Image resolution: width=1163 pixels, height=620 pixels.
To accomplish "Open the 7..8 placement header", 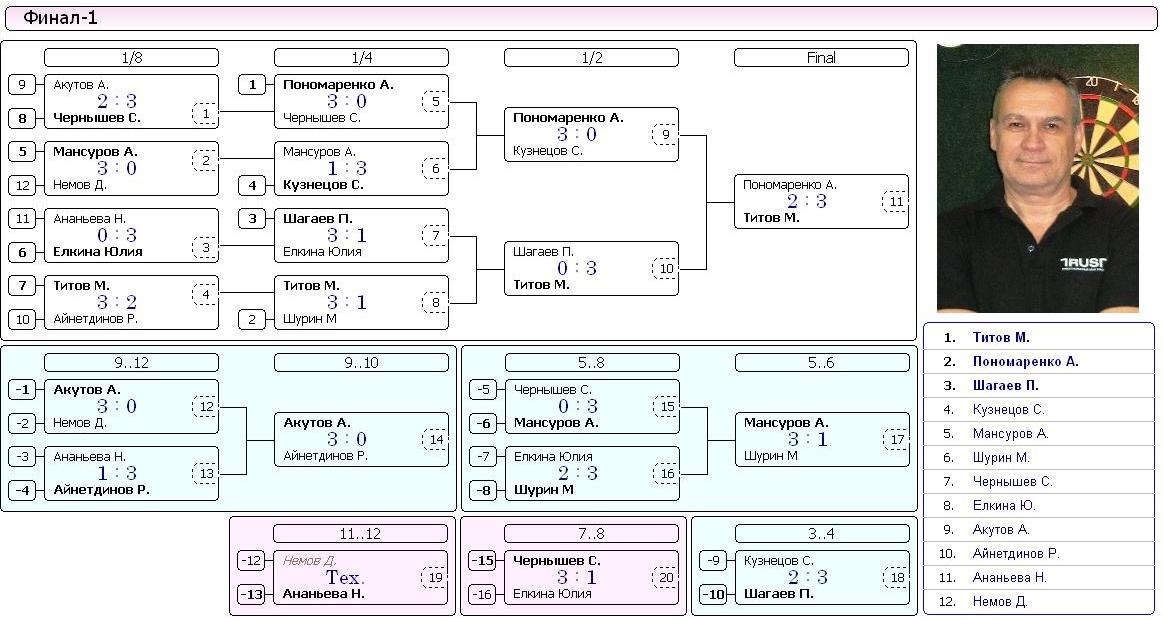I will click(x=591, y=533).
